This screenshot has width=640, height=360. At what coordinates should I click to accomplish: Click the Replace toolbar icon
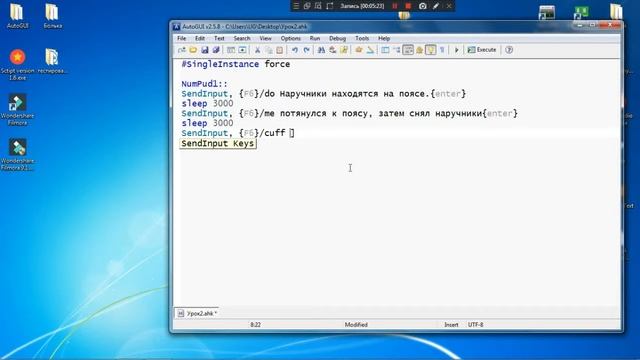(x=333, y=50)
